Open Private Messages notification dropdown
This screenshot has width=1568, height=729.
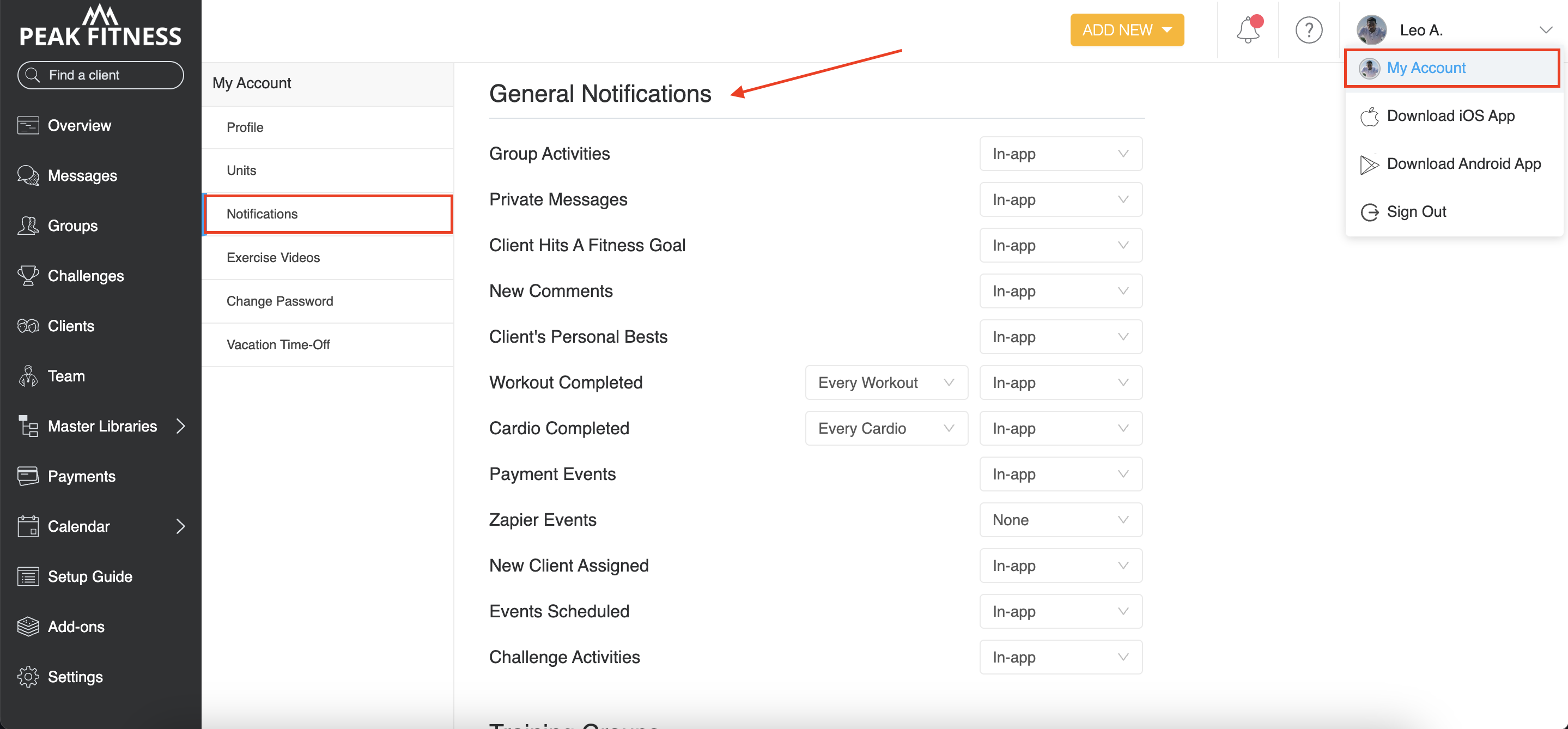(1060, 199)
